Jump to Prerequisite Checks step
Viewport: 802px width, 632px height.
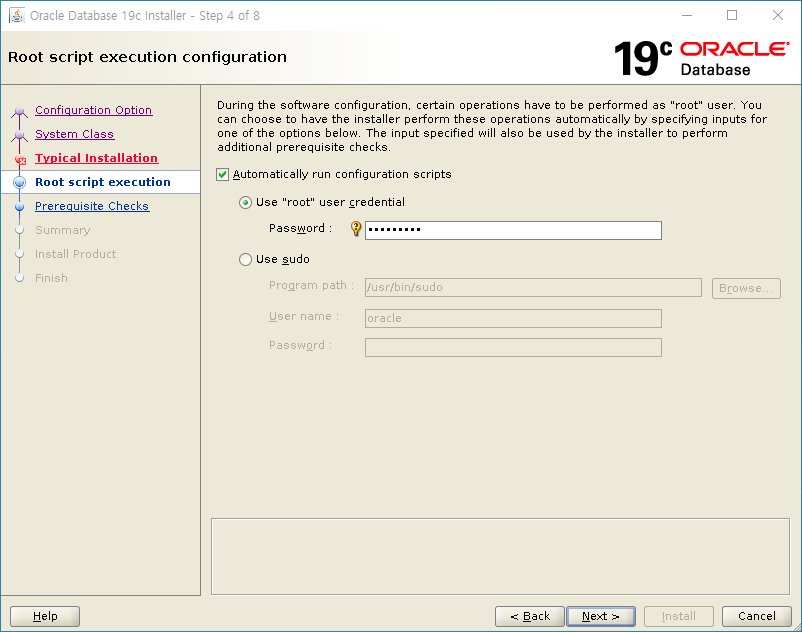[x=92, y=206]
